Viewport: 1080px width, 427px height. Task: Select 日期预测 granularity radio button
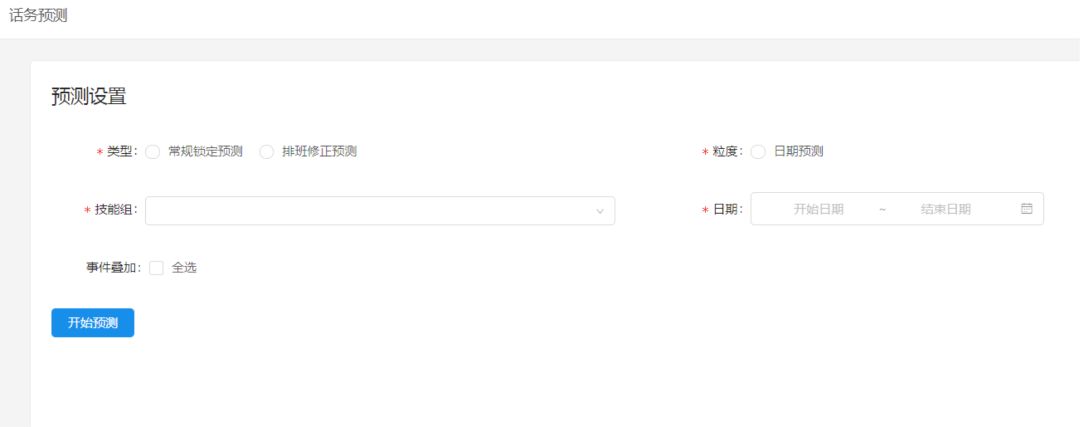click(x=758, y=152)
